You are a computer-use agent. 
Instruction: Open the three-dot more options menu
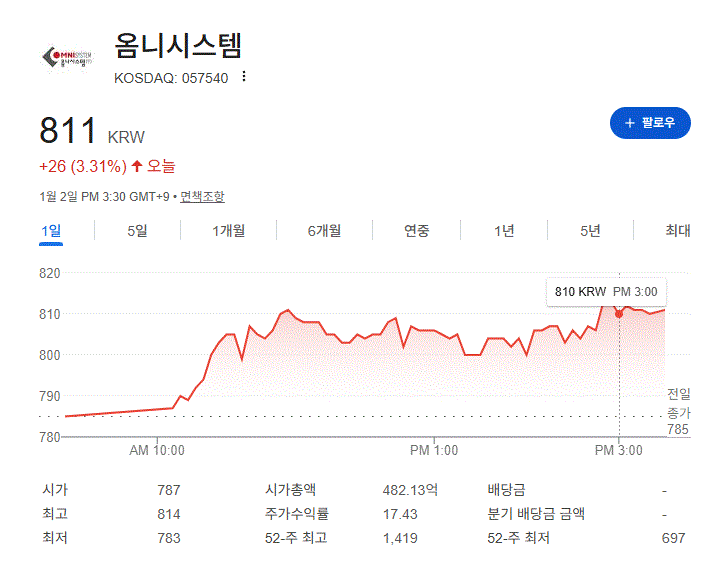point(244,77)
